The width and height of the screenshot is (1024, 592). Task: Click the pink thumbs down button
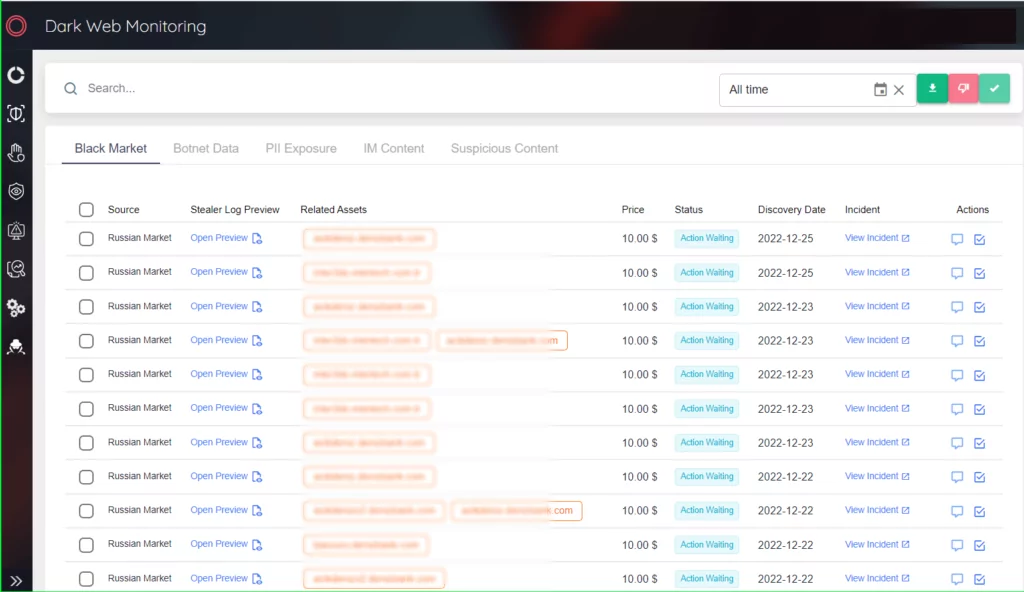pos(963,88)
